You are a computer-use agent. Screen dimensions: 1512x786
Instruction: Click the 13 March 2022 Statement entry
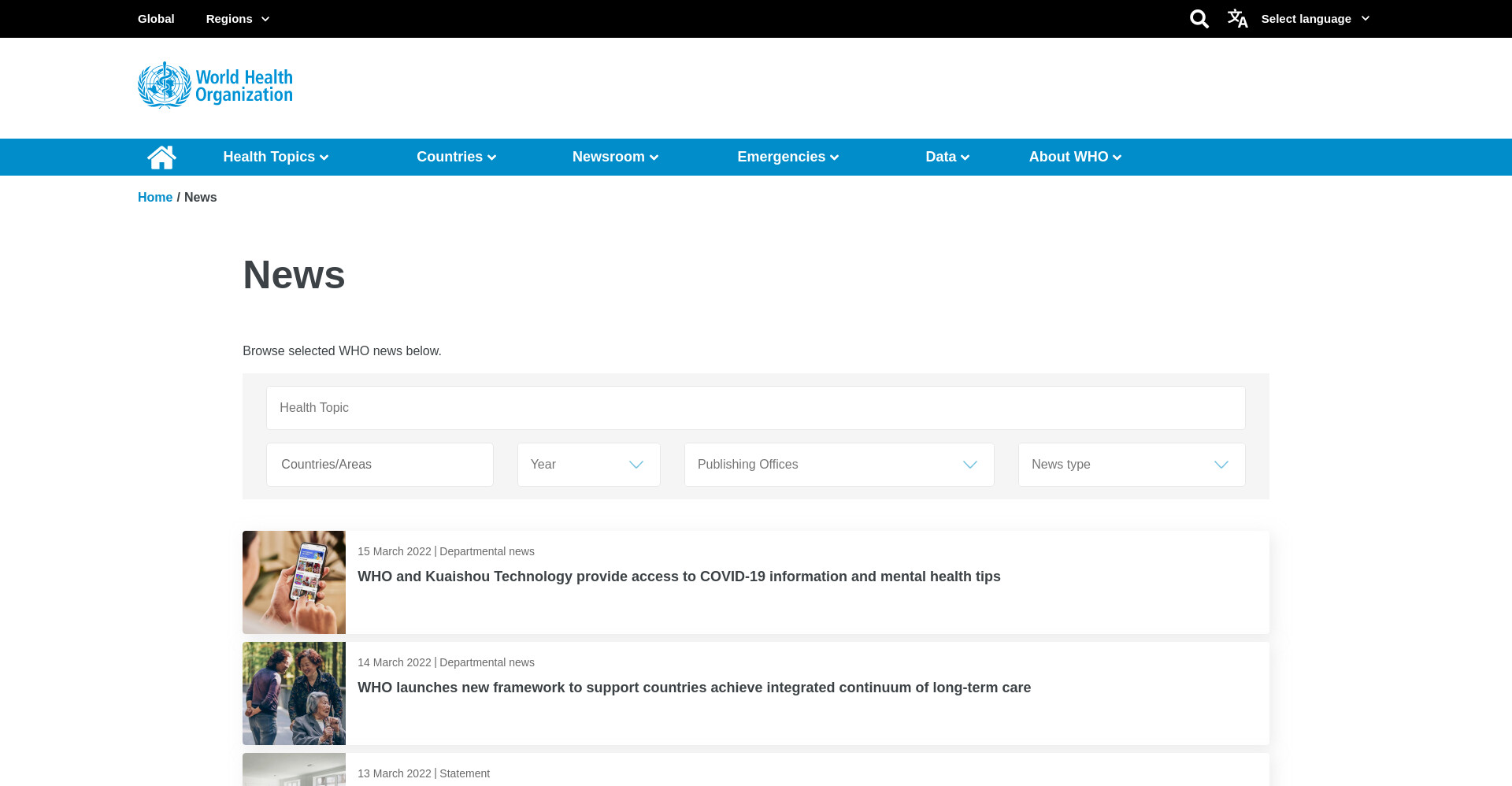click(756, 770)
